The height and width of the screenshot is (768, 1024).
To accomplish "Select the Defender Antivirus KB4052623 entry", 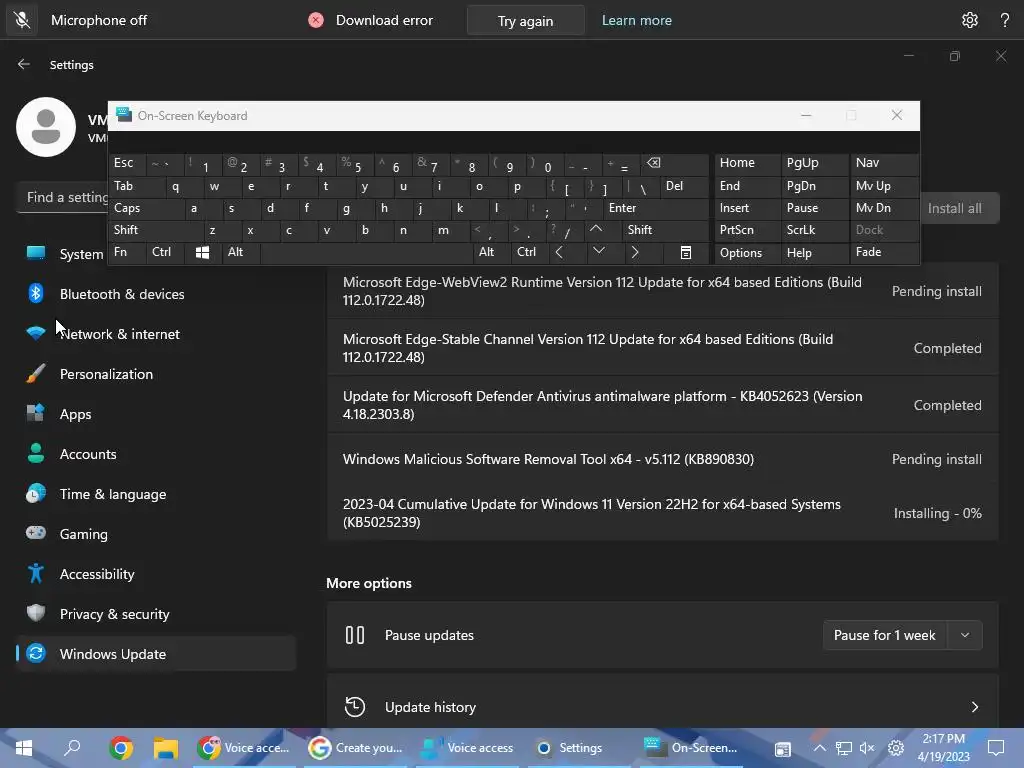I will pos(662,405).
